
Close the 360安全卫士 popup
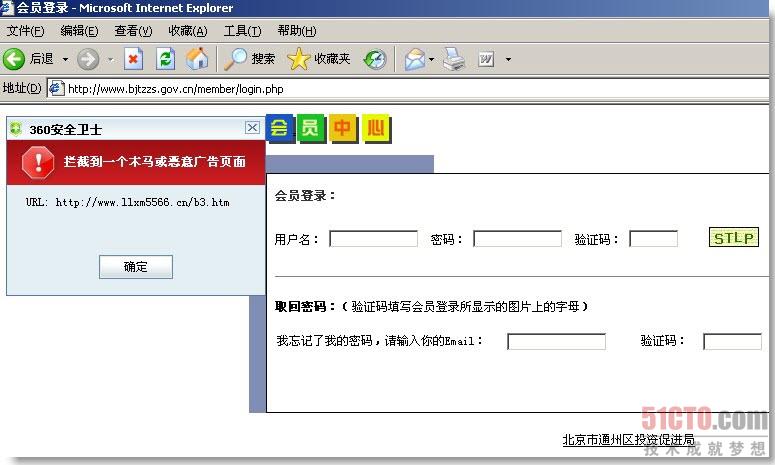[252, 127]
